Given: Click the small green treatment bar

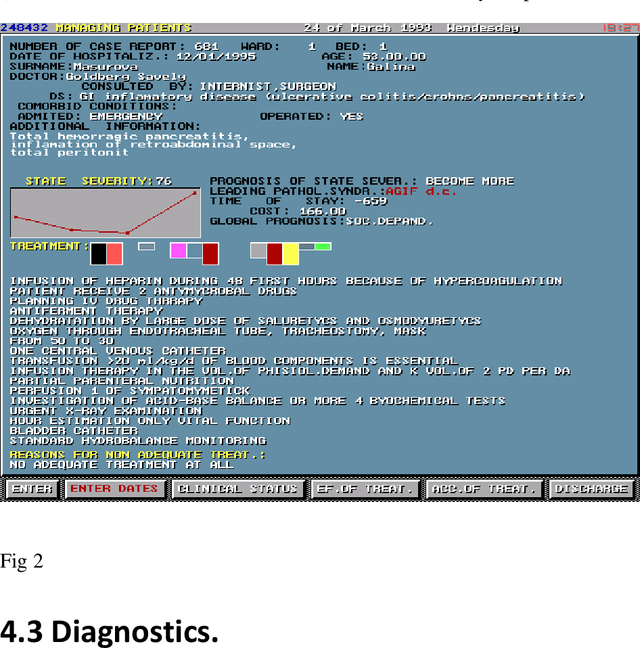Looking at the screenshot, I should tap(322, 246).
